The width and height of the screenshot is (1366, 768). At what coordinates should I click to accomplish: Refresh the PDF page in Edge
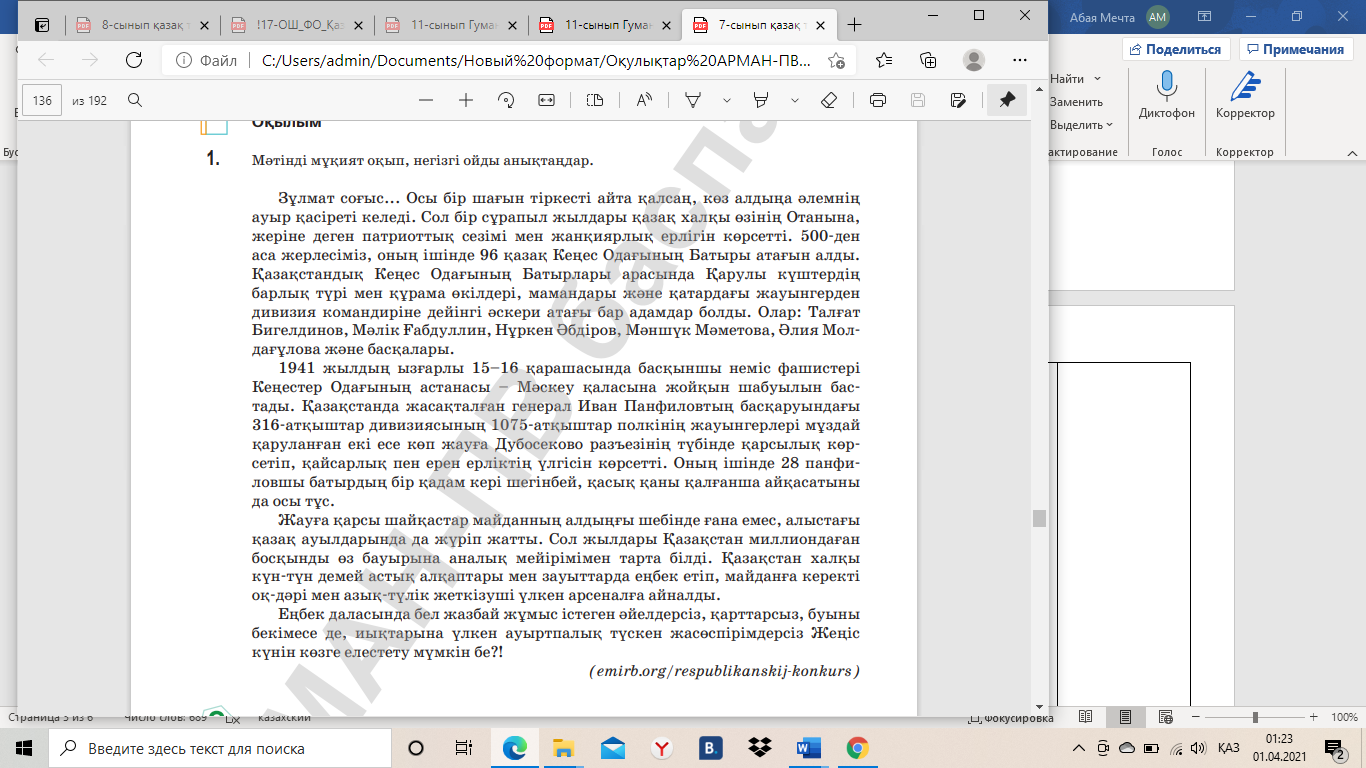click(133, 60)
